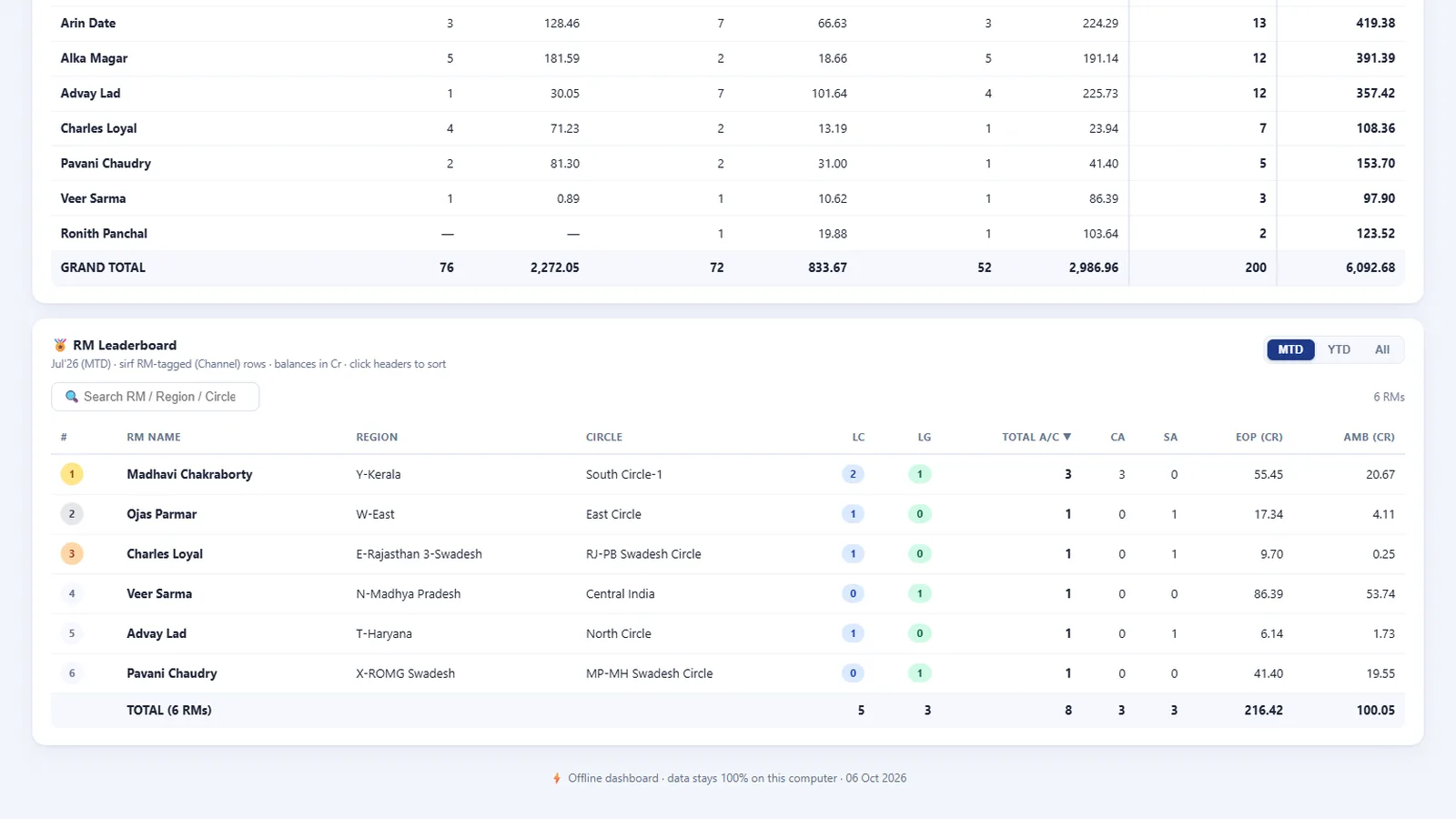
Task: Click the Search RM / Region / Circle field
Action: pos(156,397)
